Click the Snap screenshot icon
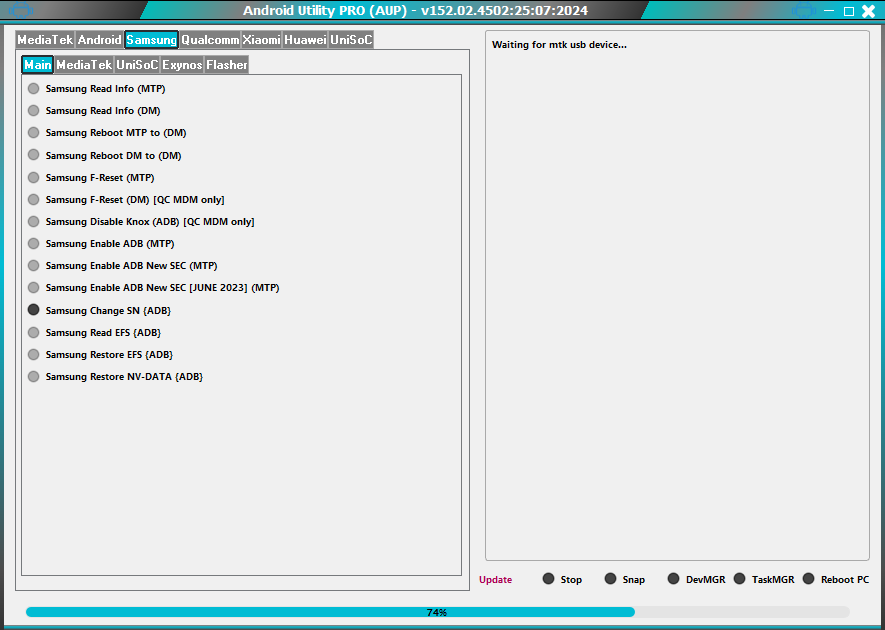 click(610, 578)
